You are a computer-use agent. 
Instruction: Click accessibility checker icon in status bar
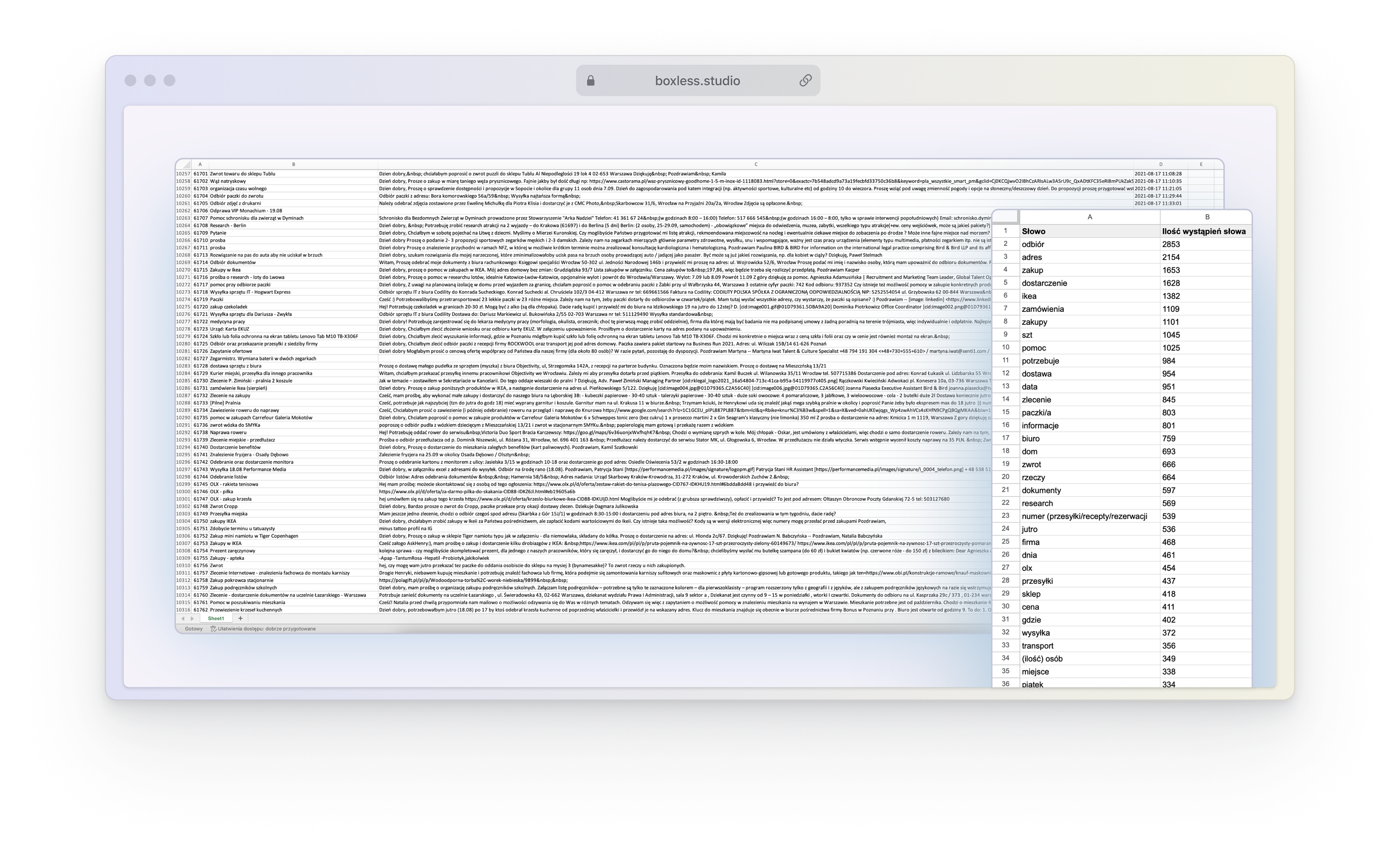coord(214,629)
